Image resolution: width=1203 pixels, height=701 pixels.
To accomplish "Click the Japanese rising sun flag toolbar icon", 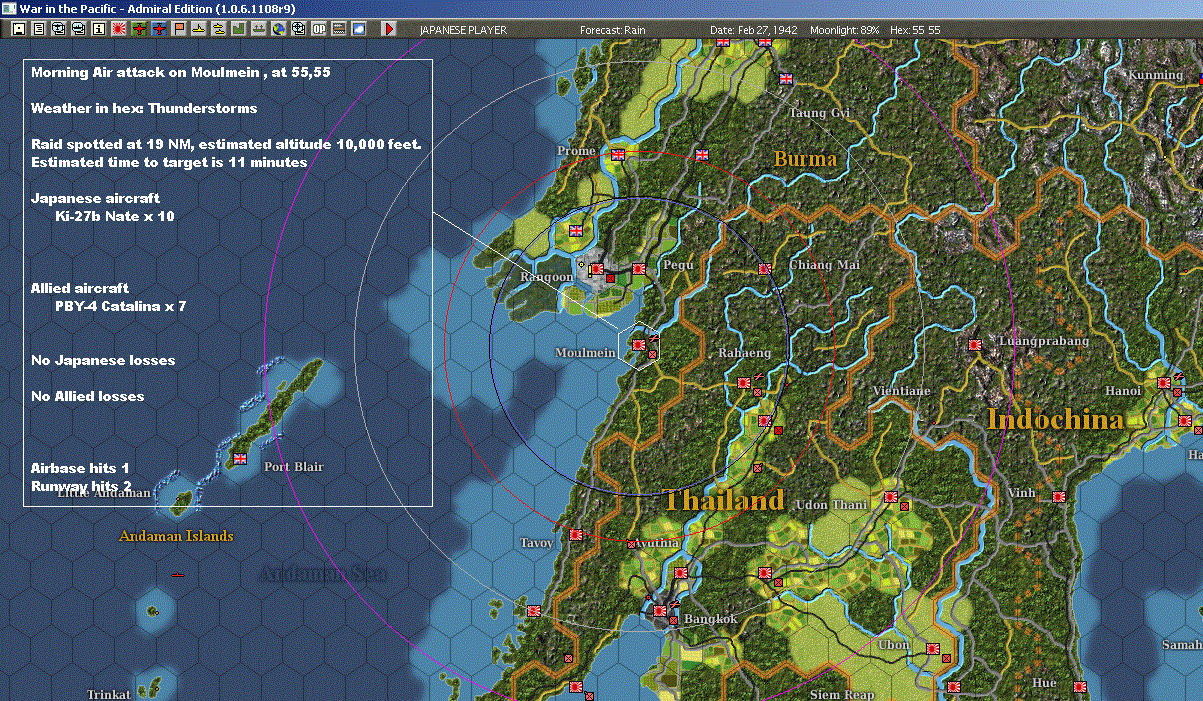I will 118,29.
